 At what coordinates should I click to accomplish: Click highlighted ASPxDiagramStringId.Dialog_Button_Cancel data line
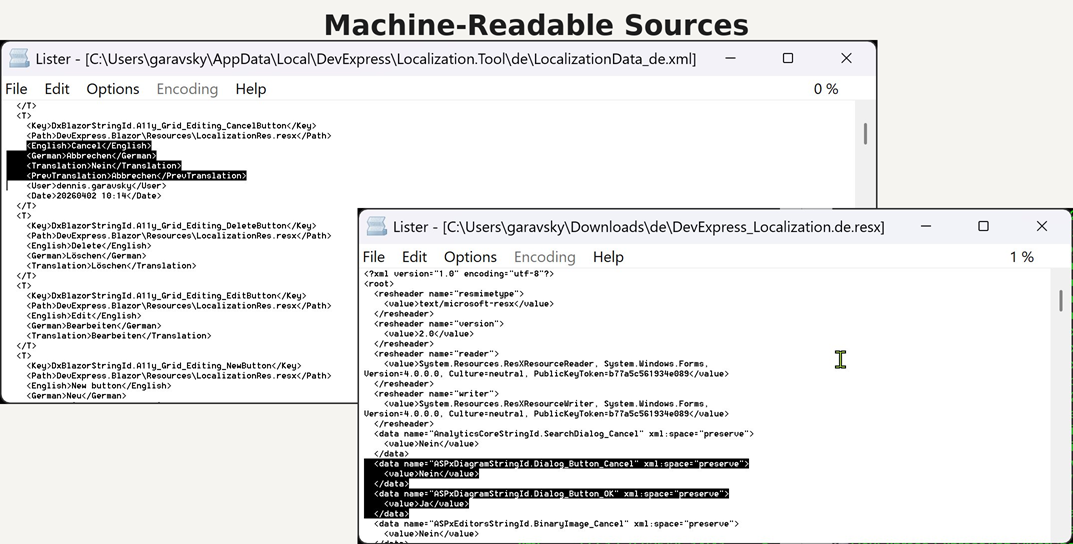tap(562, 464)
